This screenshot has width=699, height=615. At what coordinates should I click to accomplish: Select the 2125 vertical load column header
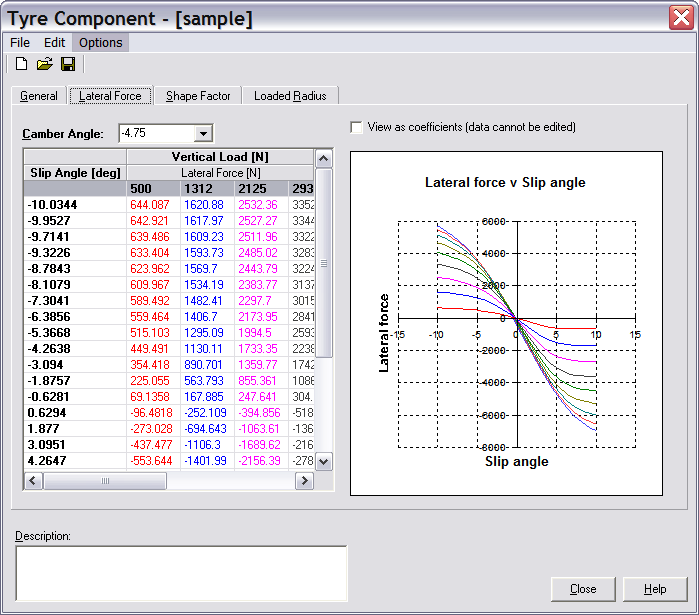pos(261,189)
